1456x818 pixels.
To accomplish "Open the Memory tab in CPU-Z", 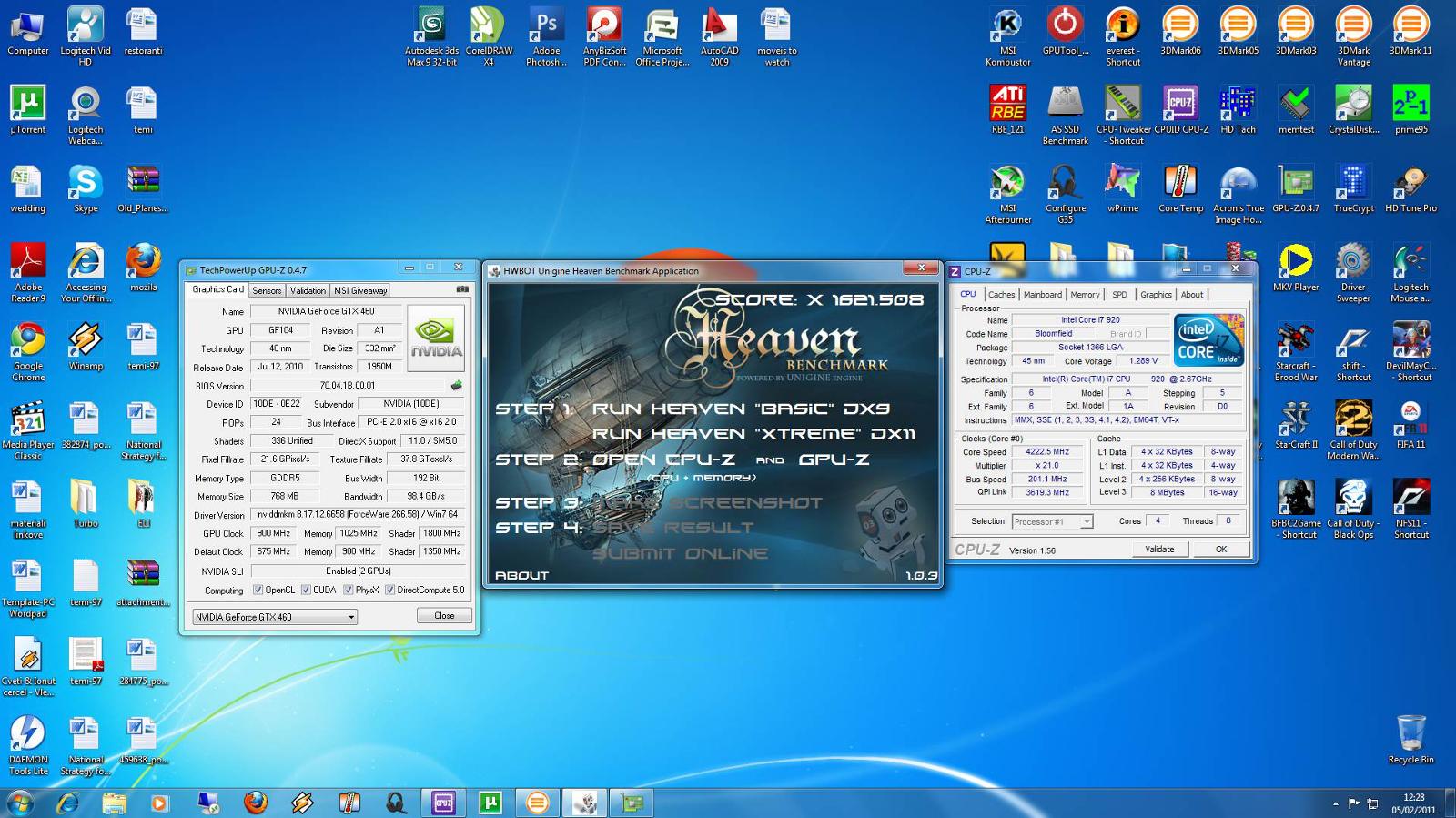I will (1085, 295).
